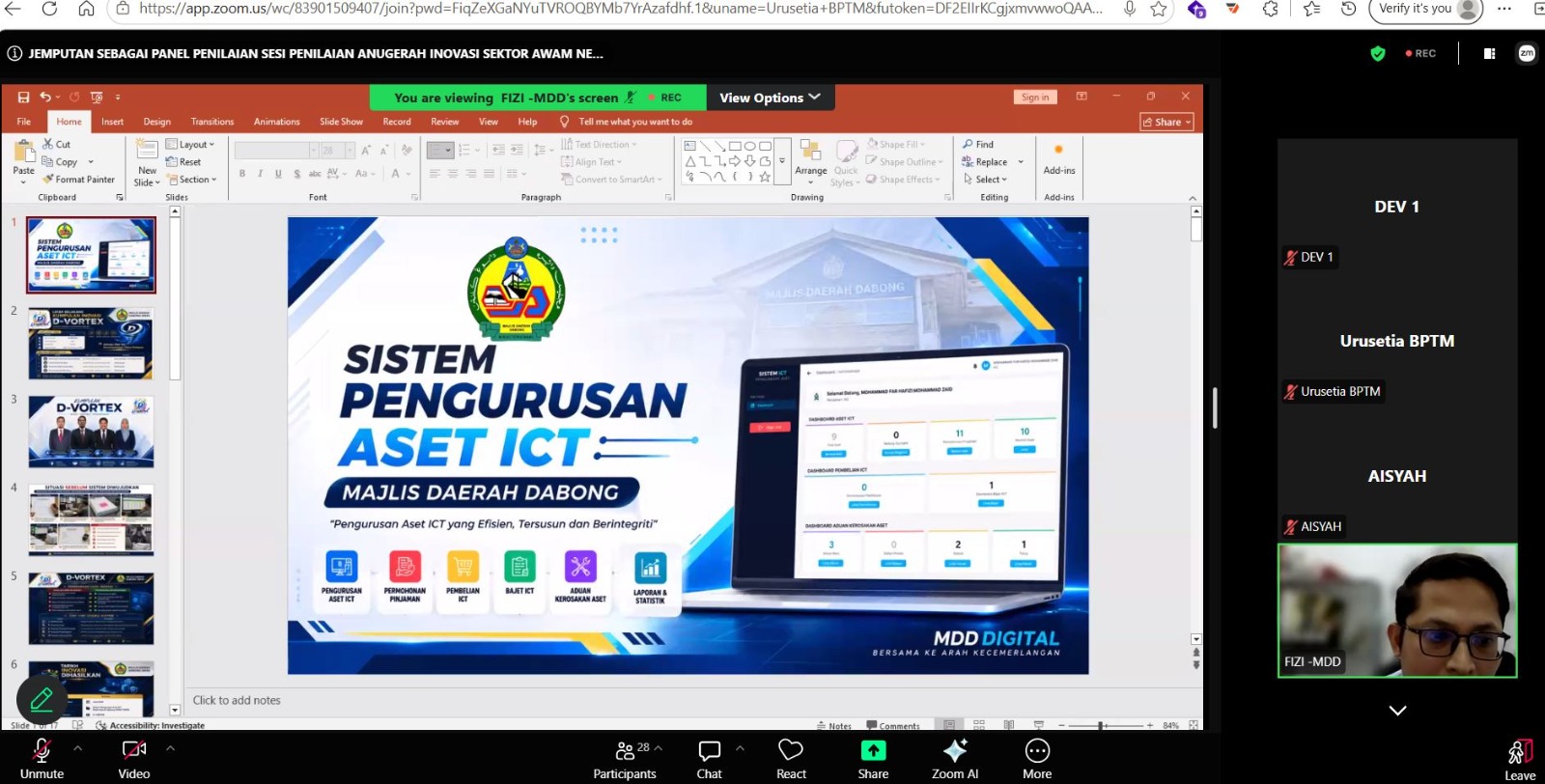Open the Zoom annotate pencil tool
Image resolution: width=1545 pixels, height=784 pixels.
pyautogui.click(x=42, y=699)
